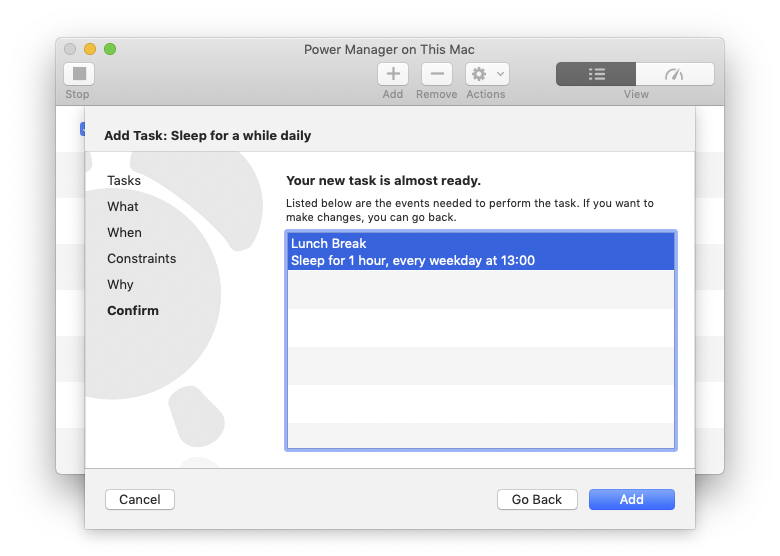Switch to the list view icon

click(596, 74)
